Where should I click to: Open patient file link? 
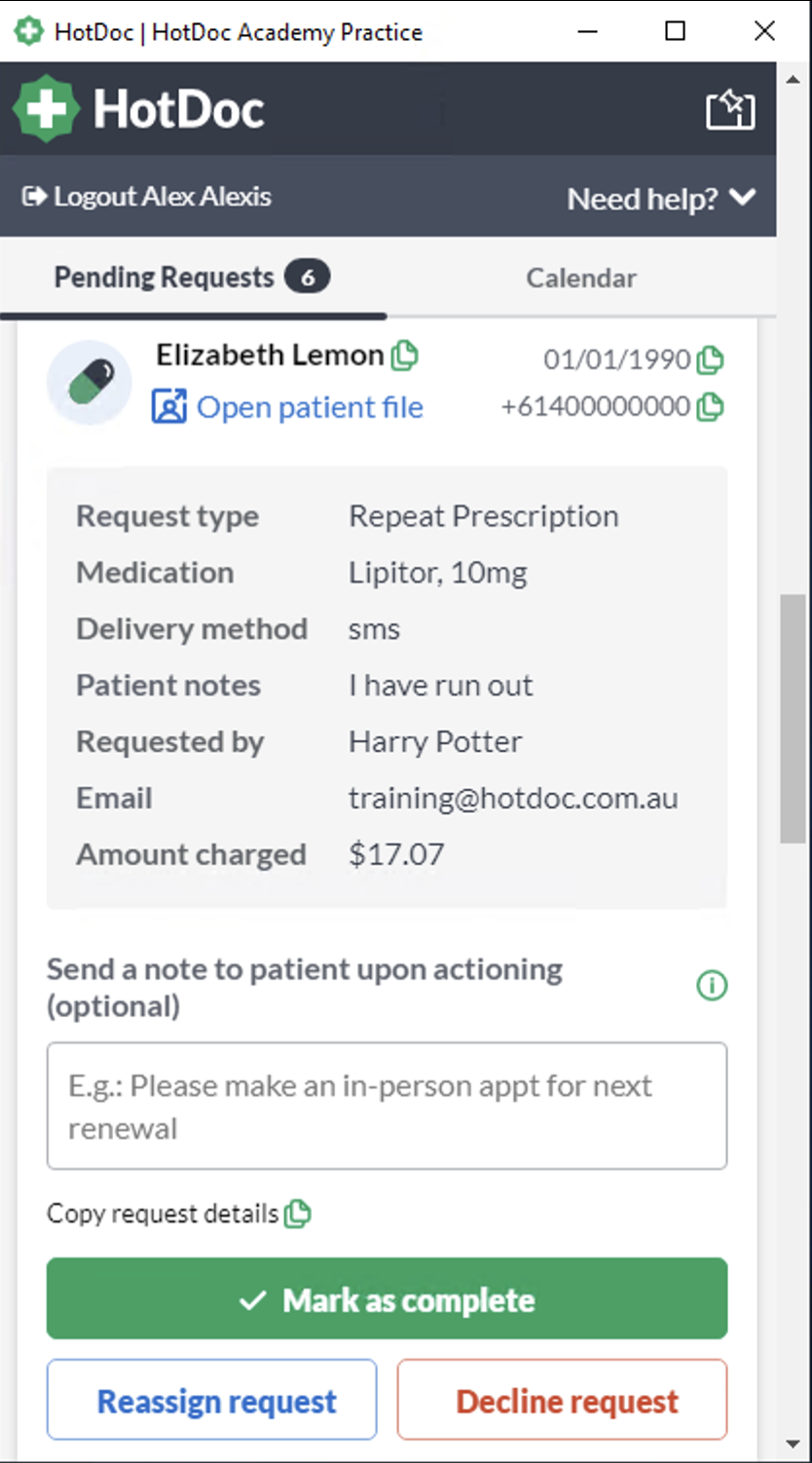pyautogui.click(x=310, y=407)
